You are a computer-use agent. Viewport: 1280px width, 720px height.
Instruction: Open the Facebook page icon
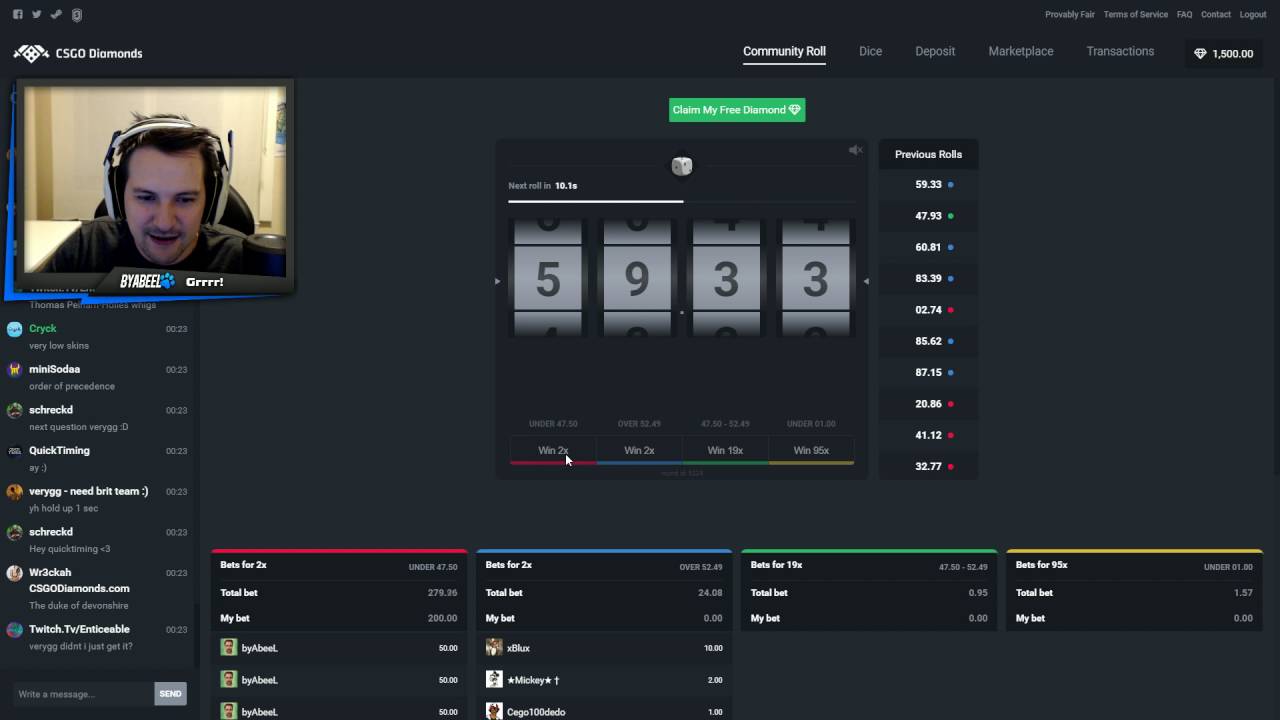18,15
